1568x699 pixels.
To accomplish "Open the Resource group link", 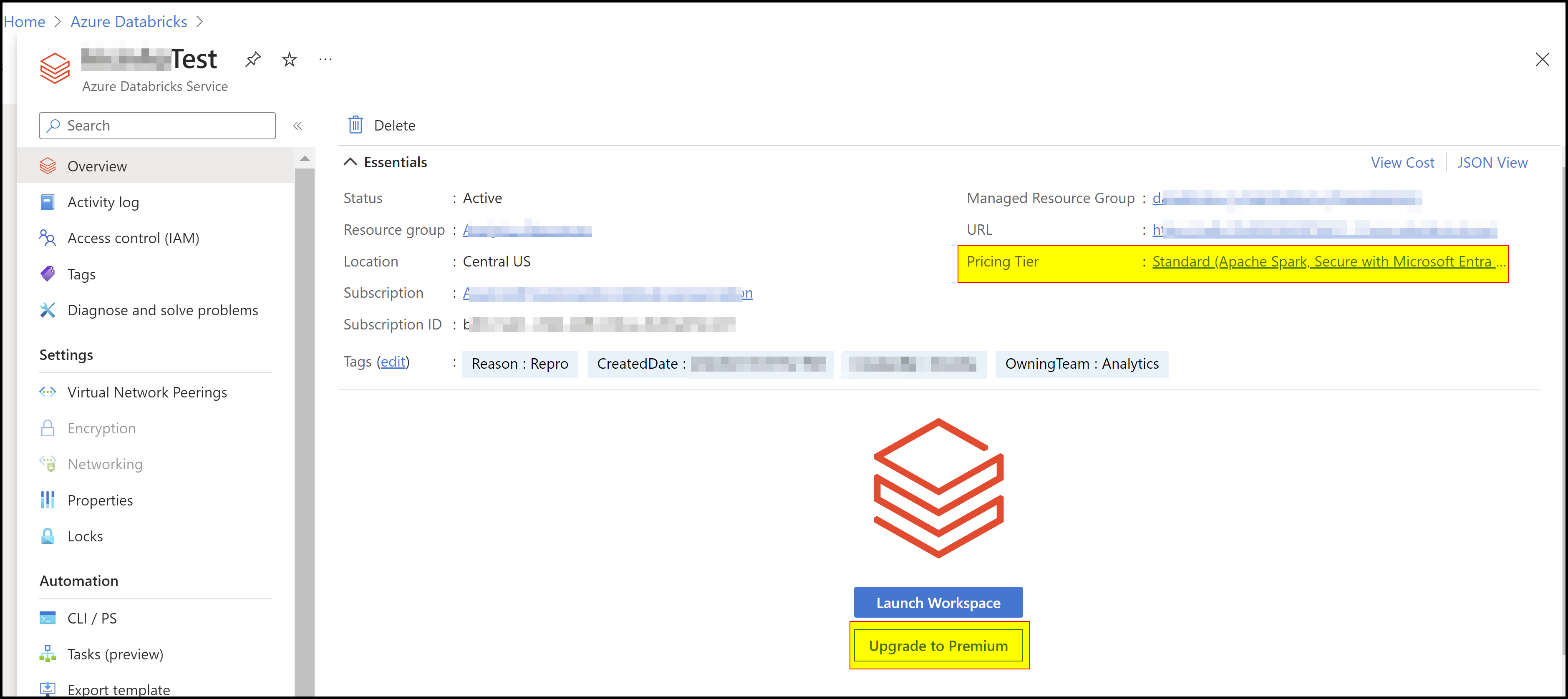I will 527,230.
